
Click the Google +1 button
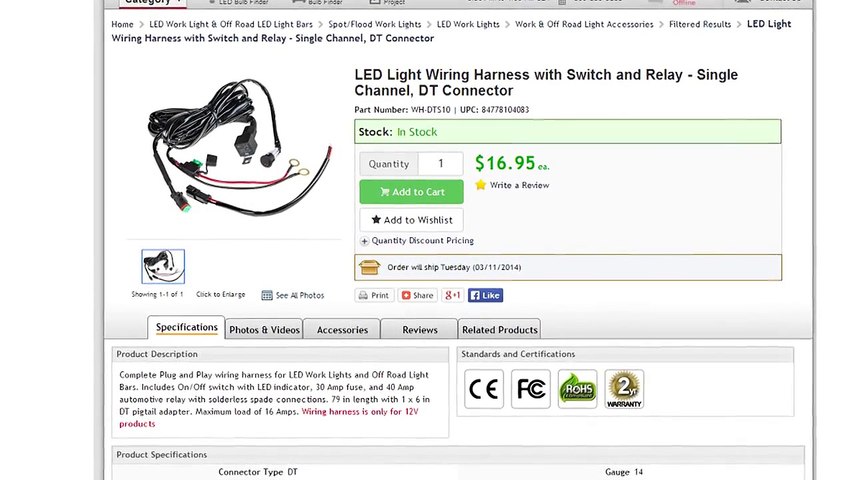pyautogui.click(x=453, y=296)
